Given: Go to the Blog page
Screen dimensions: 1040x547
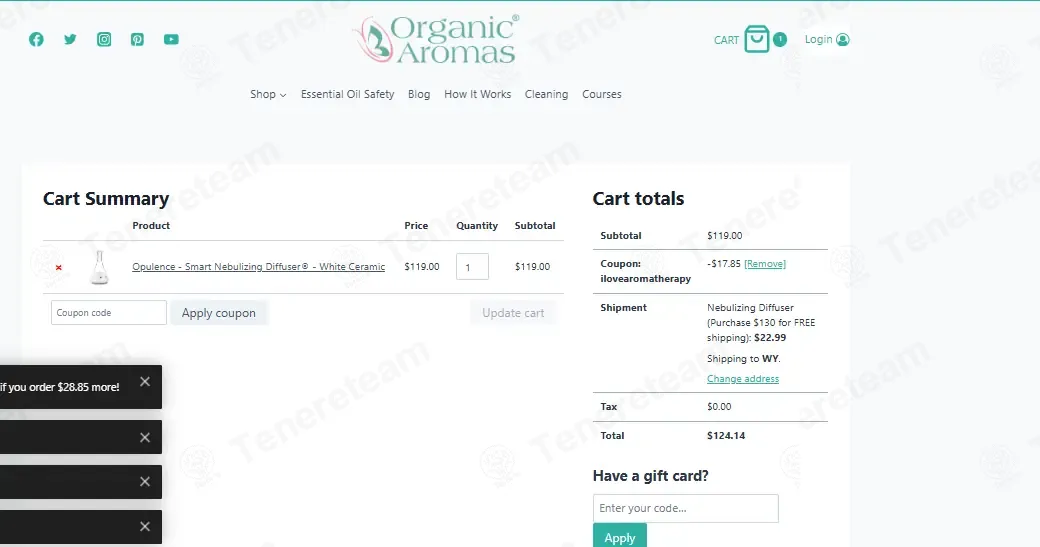Looking at the screenshot, I should click(419, 94).
